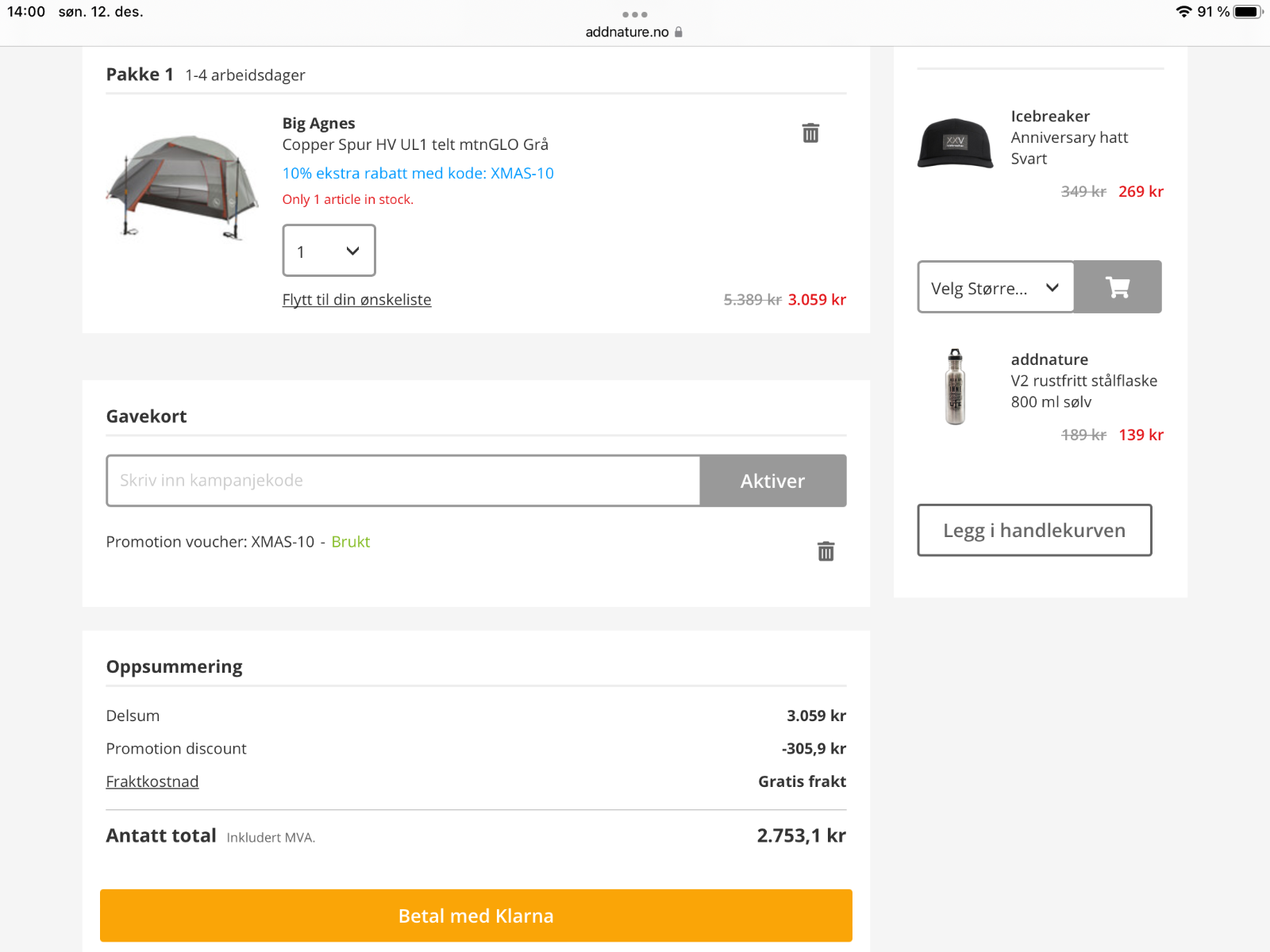Open Flytt til din ønskeliste link
1270x952 pixels.
pyautogui.click(x=356, y=300)
